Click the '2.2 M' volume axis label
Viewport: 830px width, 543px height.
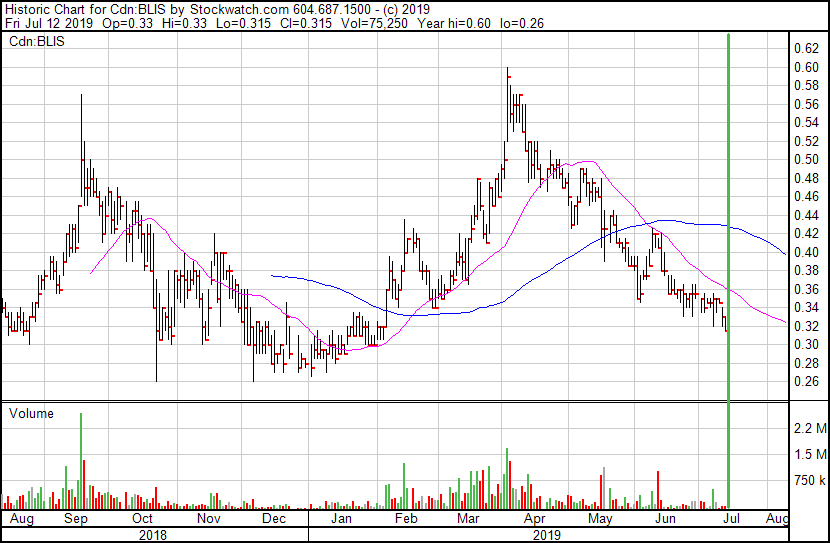tap(810, 428)
